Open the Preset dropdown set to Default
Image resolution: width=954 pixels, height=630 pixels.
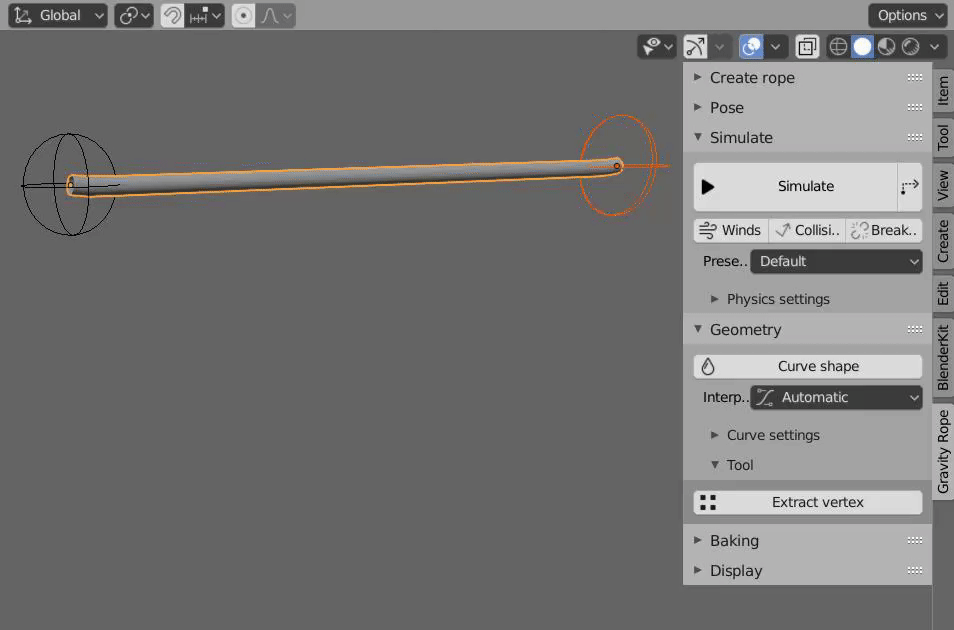[836, 262]
